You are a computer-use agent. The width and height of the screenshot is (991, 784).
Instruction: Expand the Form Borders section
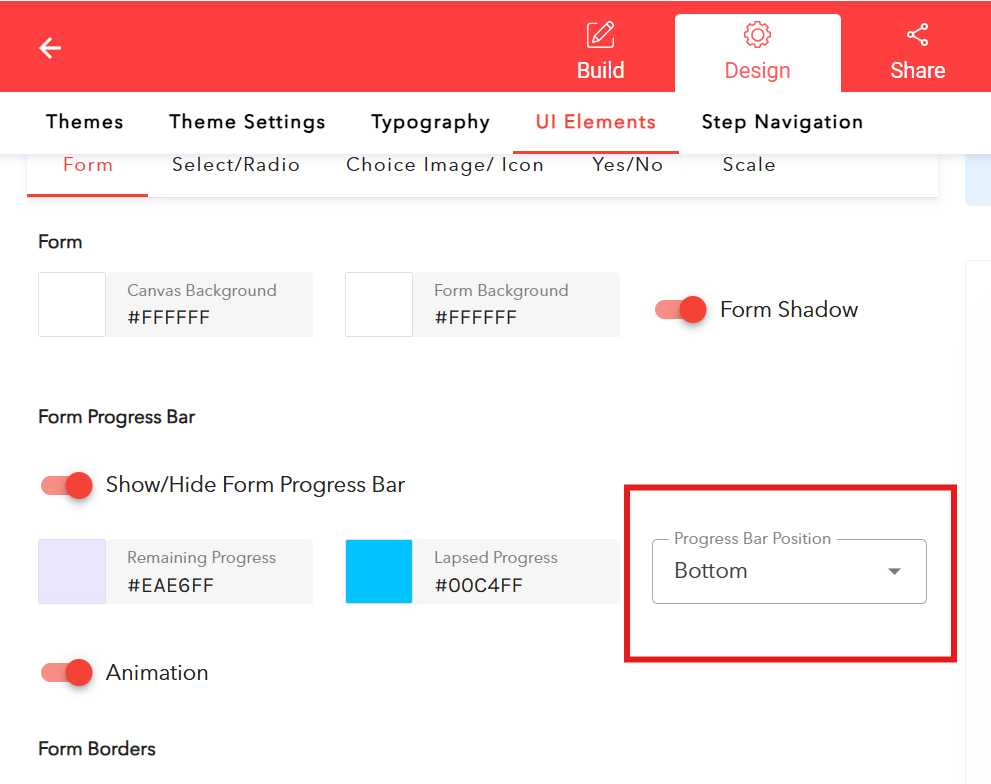tap(95, 749)
